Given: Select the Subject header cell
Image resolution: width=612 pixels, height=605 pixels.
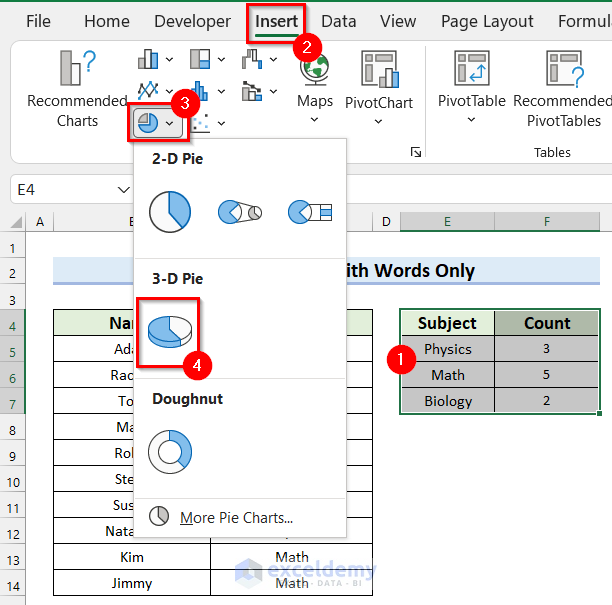Looking at the screenshot, I should point(447,323).
